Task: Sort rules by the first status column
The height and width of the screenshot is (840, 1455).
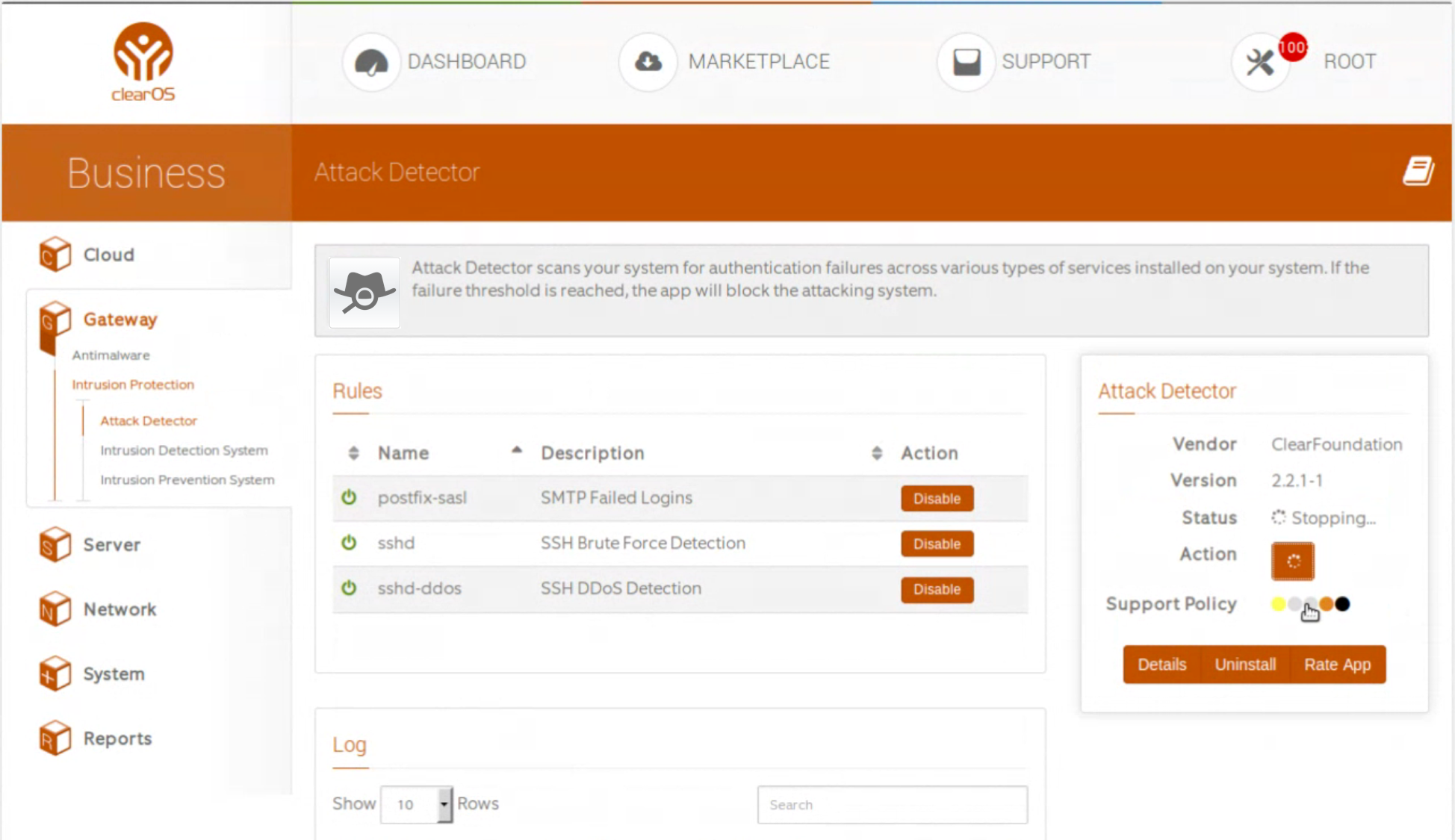Action: 354,453
